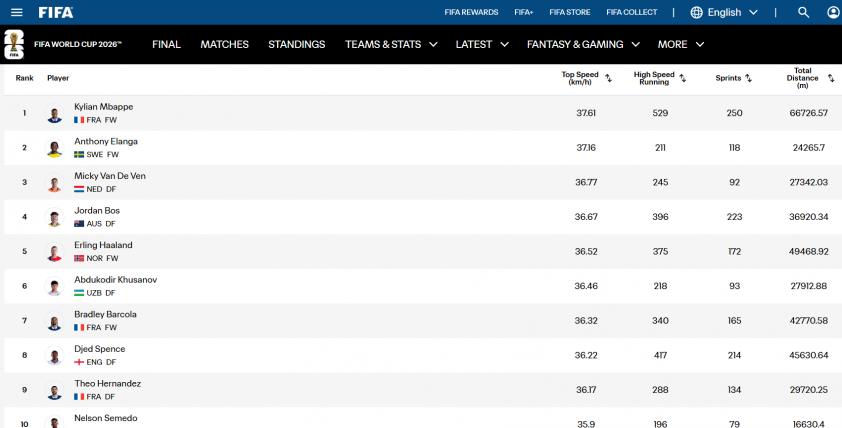Click the Uzbekistan flag under Khusanov
The image size is (842, 428).
pos(79,293)
